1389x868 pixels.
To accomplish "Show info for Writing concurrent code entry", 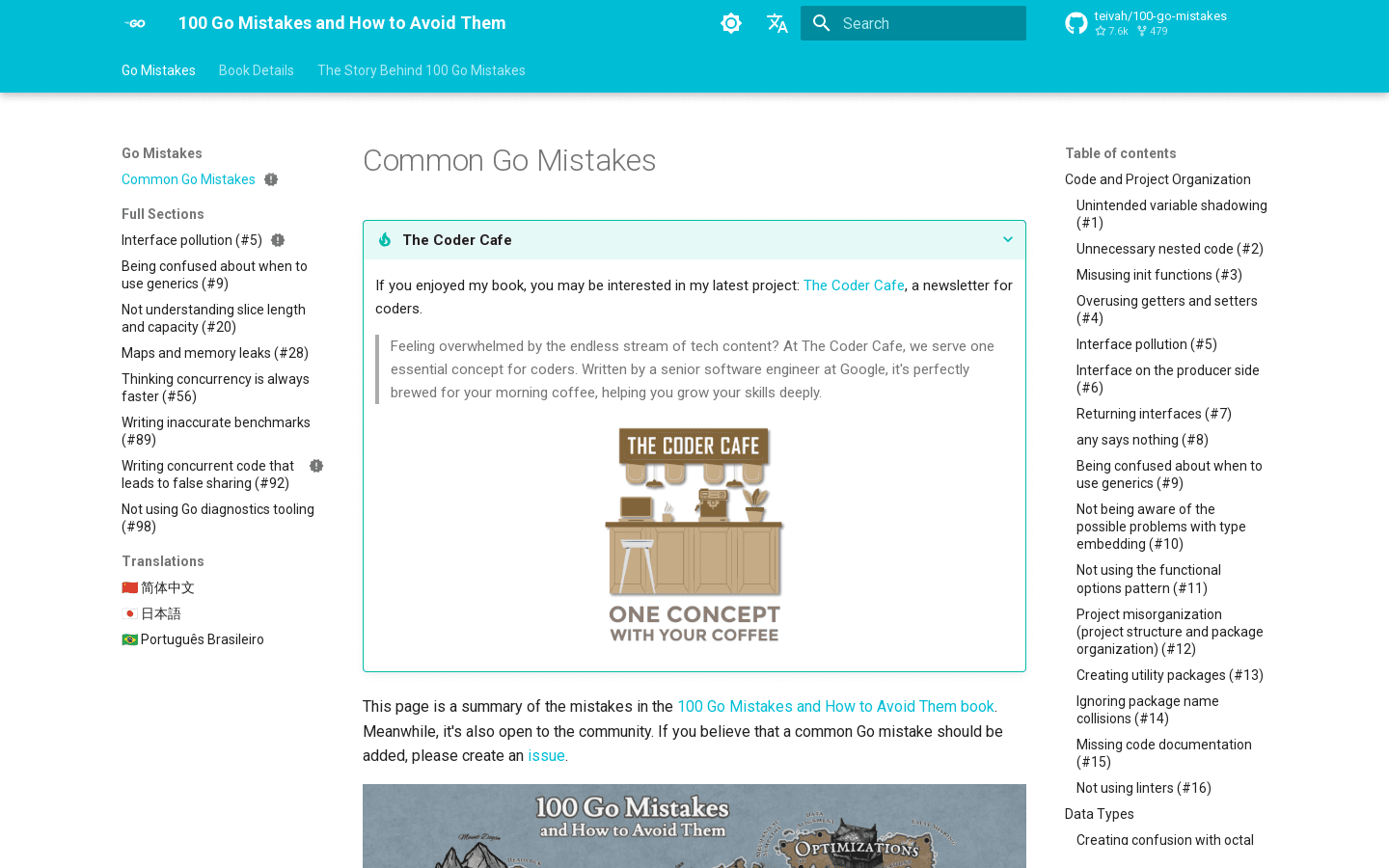I will point(315,465).
